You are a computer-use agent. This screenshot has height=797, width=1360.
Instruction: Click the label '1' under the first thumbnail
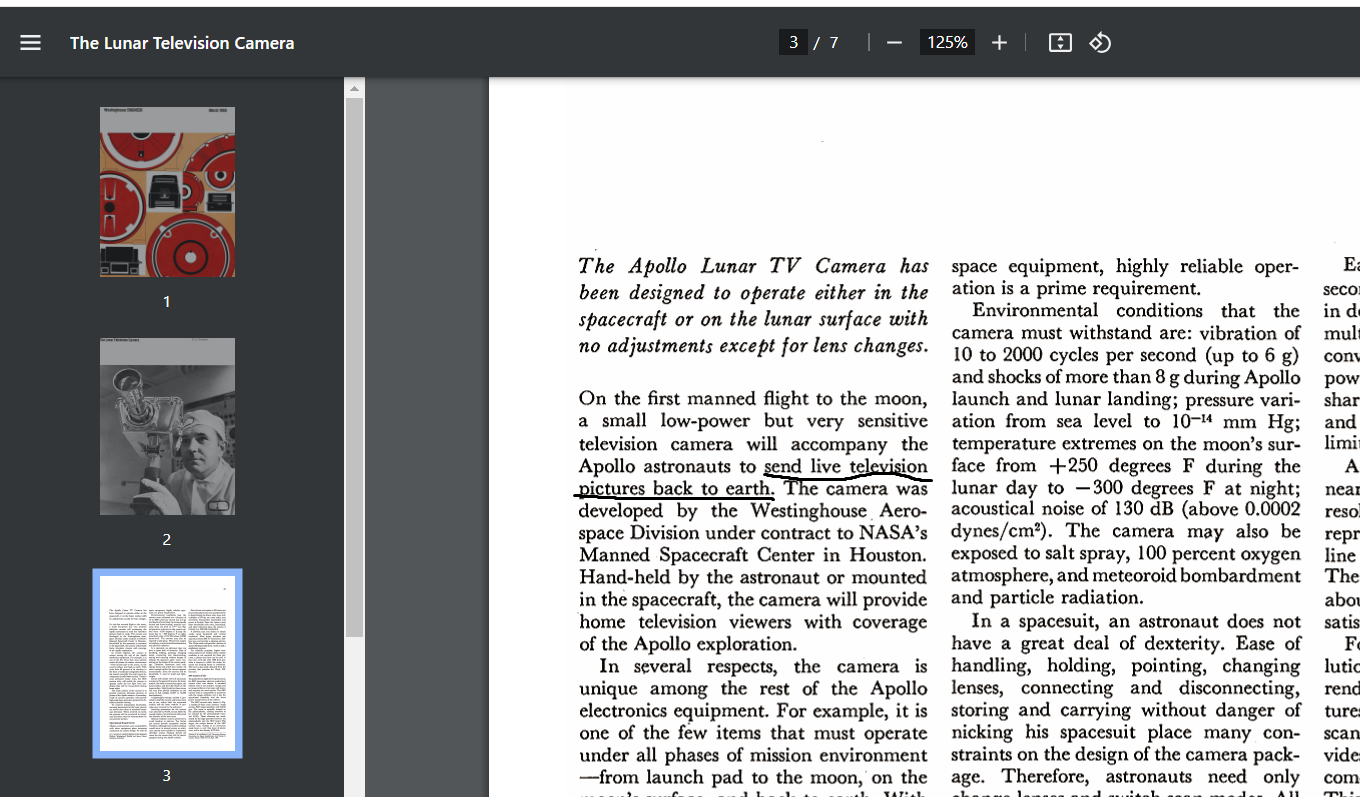(167, 301)
